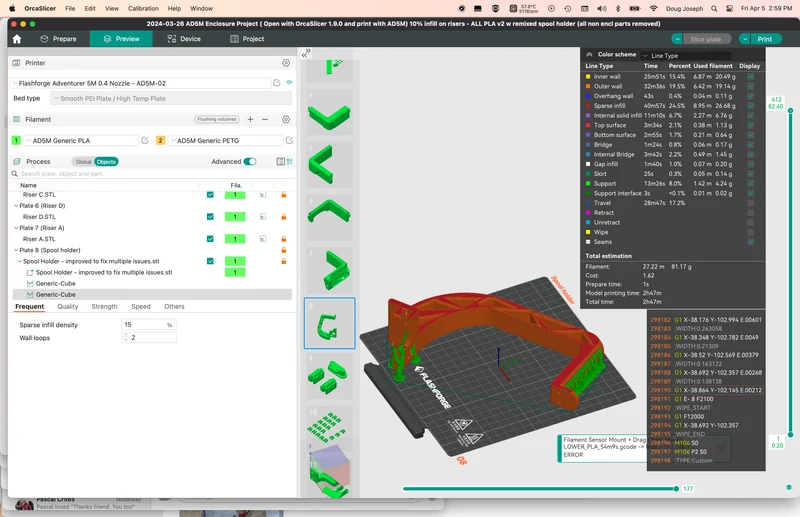Viewport: 800px width, 517px height.
Task: Edit AD5M Generic PLA preset icon
Action: coord(144,140)
